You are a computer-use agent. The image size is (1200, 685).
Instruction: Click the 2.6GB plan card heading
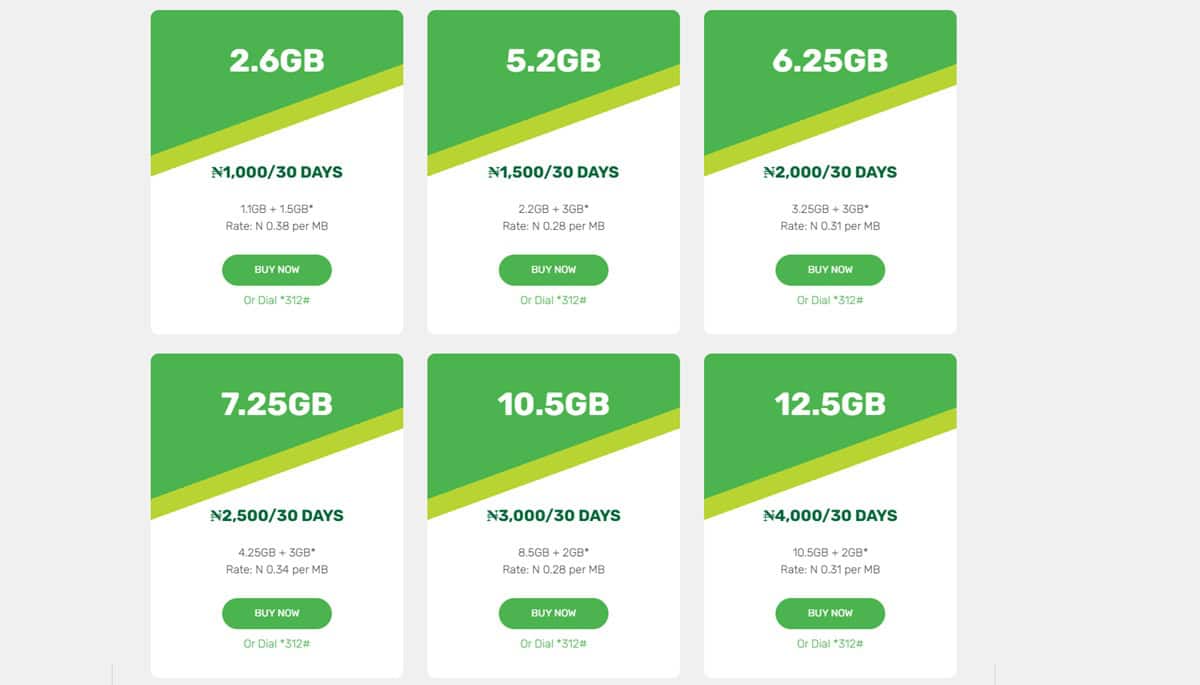coord(276,61)
